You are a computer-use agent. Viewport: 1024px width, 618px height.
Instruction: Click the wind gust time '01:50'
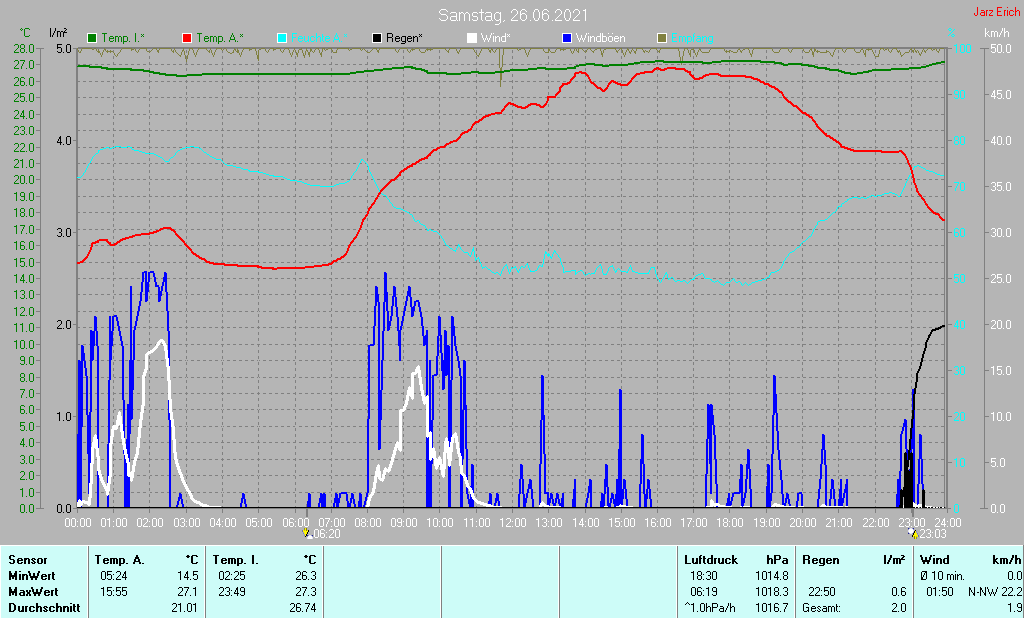click(940, 591)
